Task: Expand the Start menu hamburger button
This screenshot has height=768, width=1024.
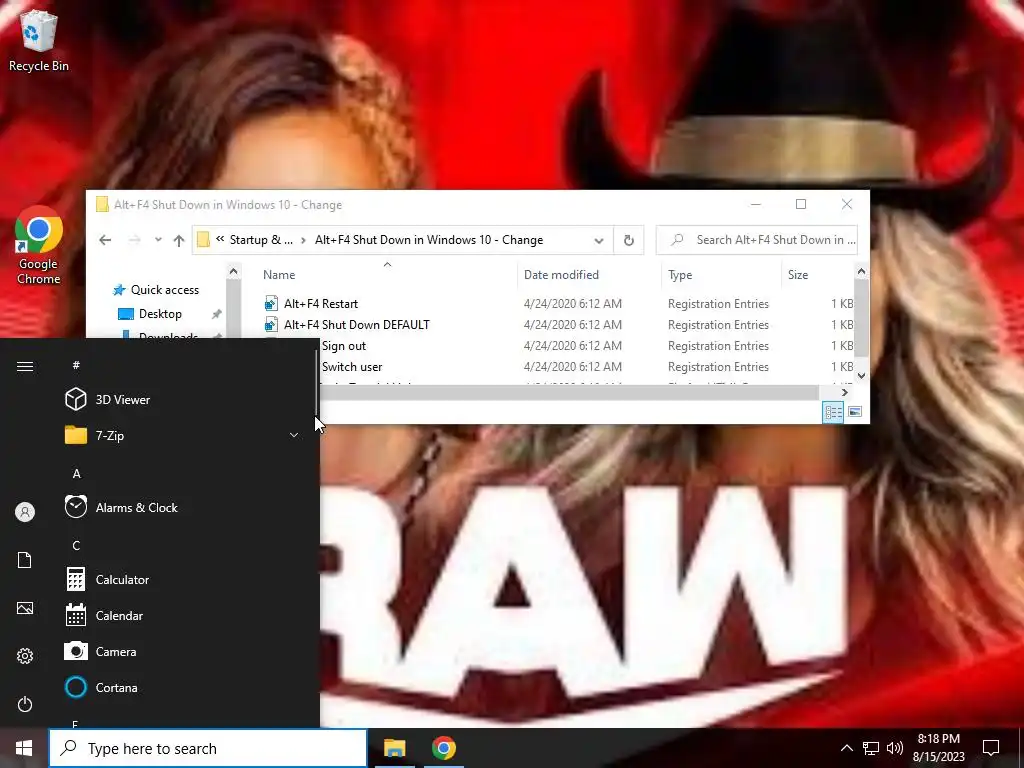Action: (x=25, y=366)
